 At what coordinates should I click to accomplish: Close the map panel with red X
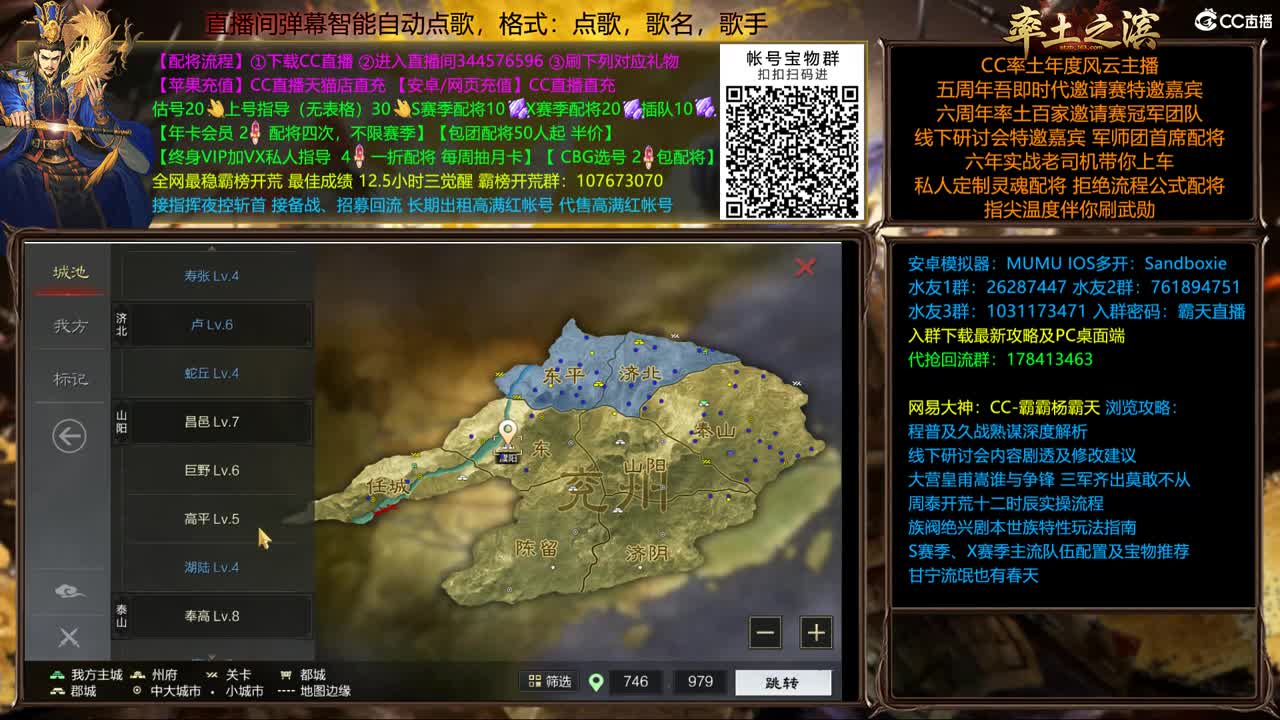(x=805, y=267)
